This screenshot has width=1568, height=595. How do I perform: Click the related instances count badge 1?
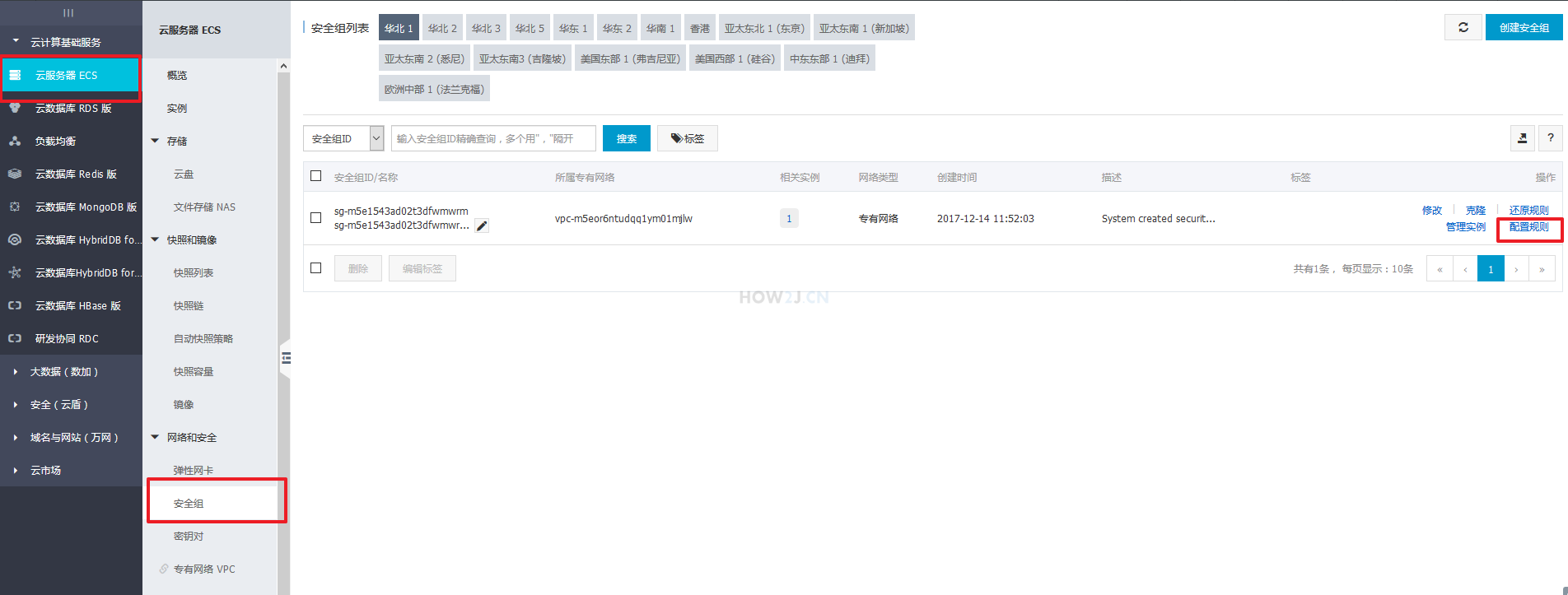click(789, 218)
